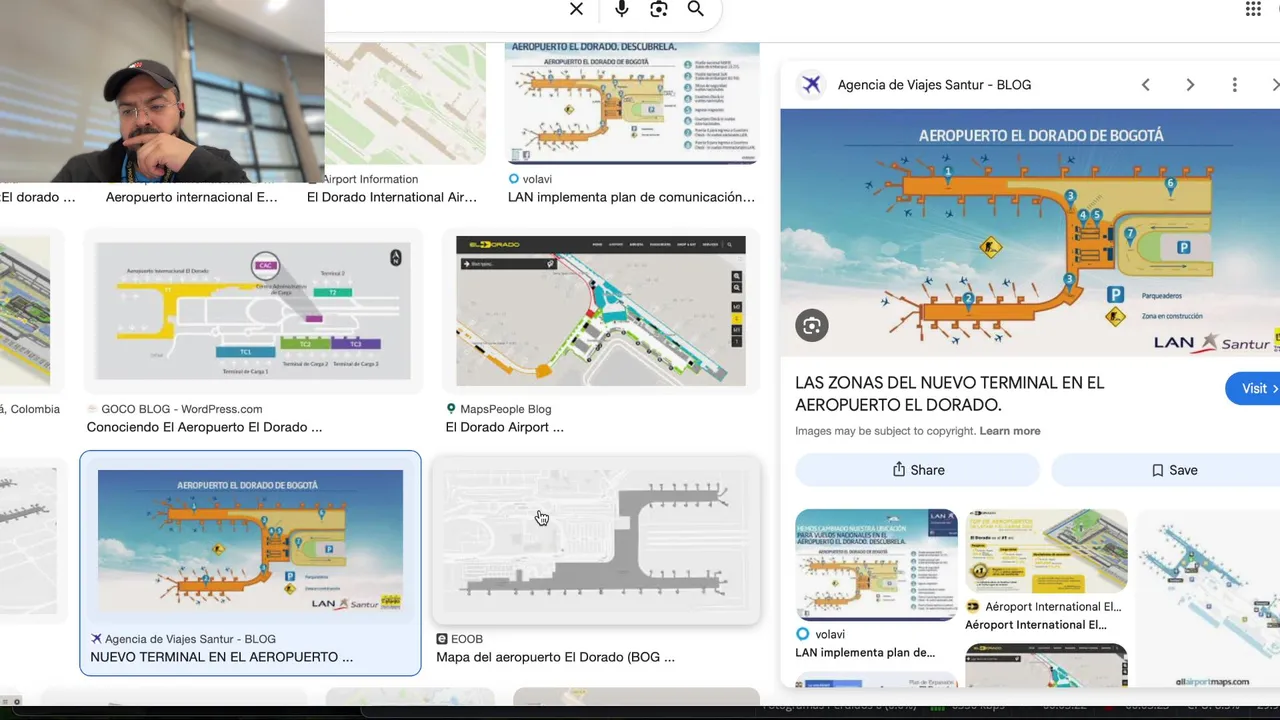Open Google Lens image search icon
1280x720 pixels.
pyautogui.click(x=658, y=9)
